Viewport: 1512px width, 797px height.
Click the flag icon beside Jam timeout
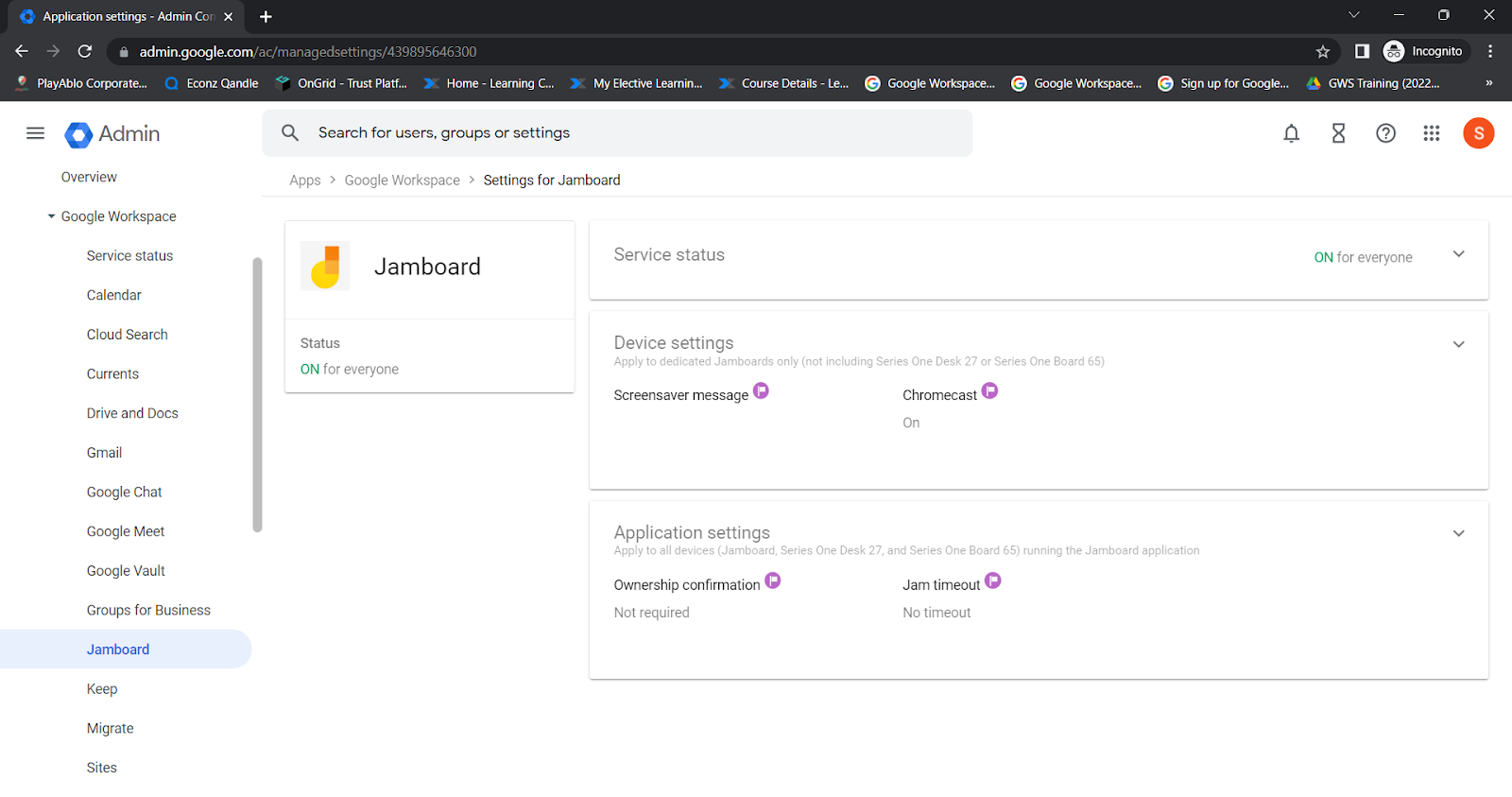click(x=993, y=580)
